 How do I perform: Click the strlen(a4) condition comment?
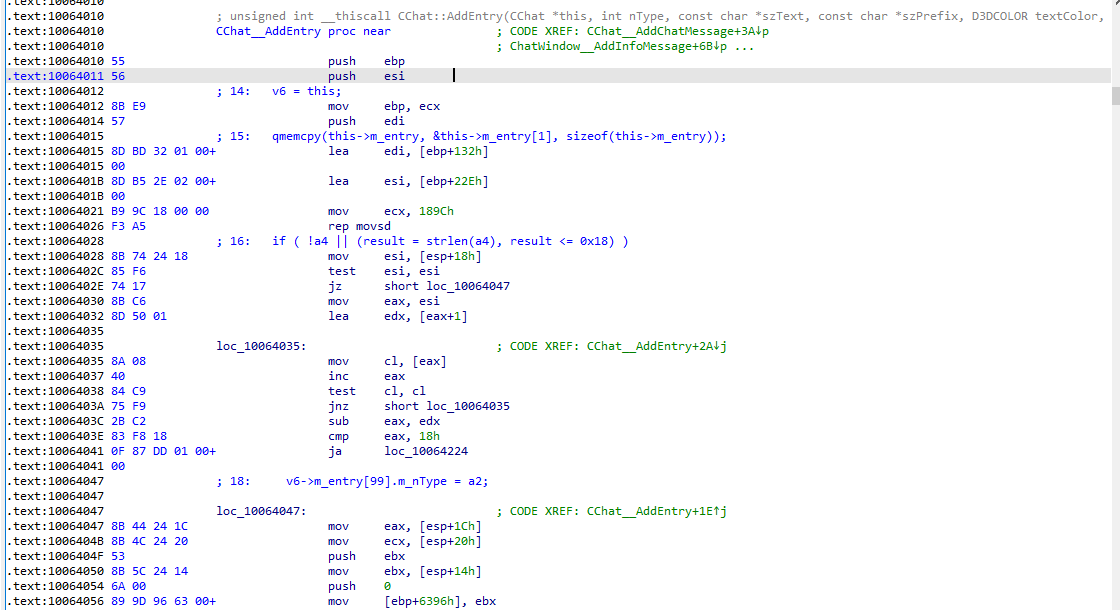coord(450,241)
